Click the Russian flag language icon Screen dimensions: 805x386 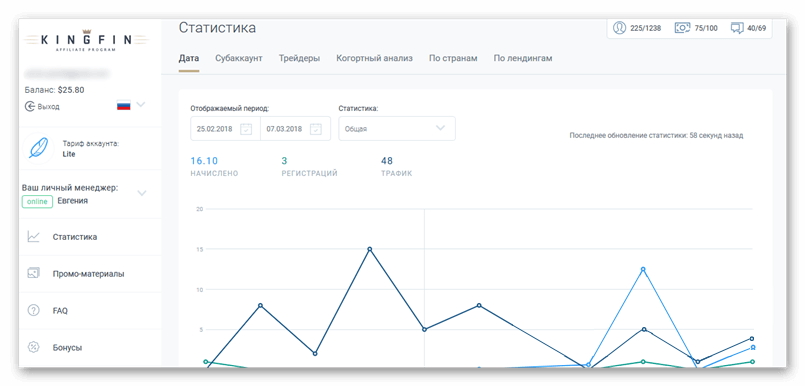click(124, 105)
